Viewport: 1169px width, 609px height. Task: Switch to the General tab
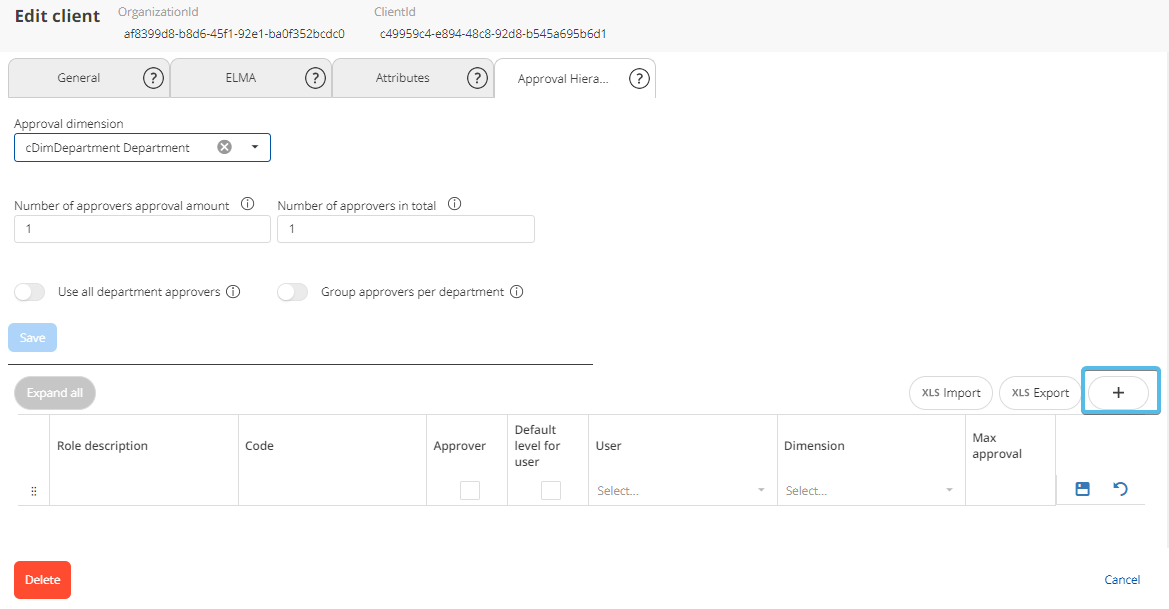(78, 78)
